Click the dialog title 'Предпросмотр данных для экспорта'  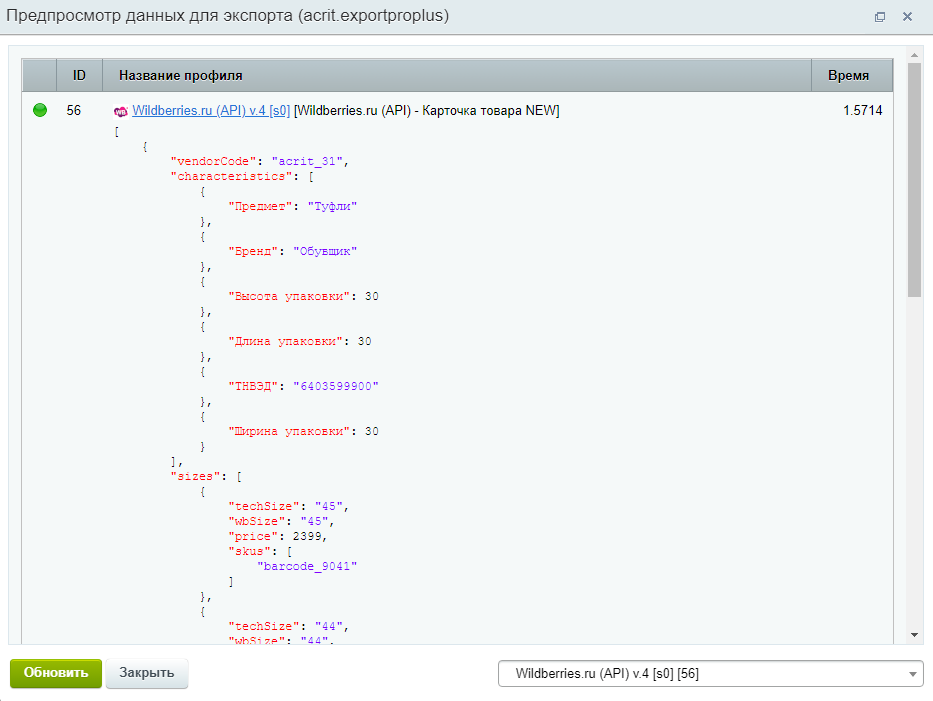click(x=149, y=15)
